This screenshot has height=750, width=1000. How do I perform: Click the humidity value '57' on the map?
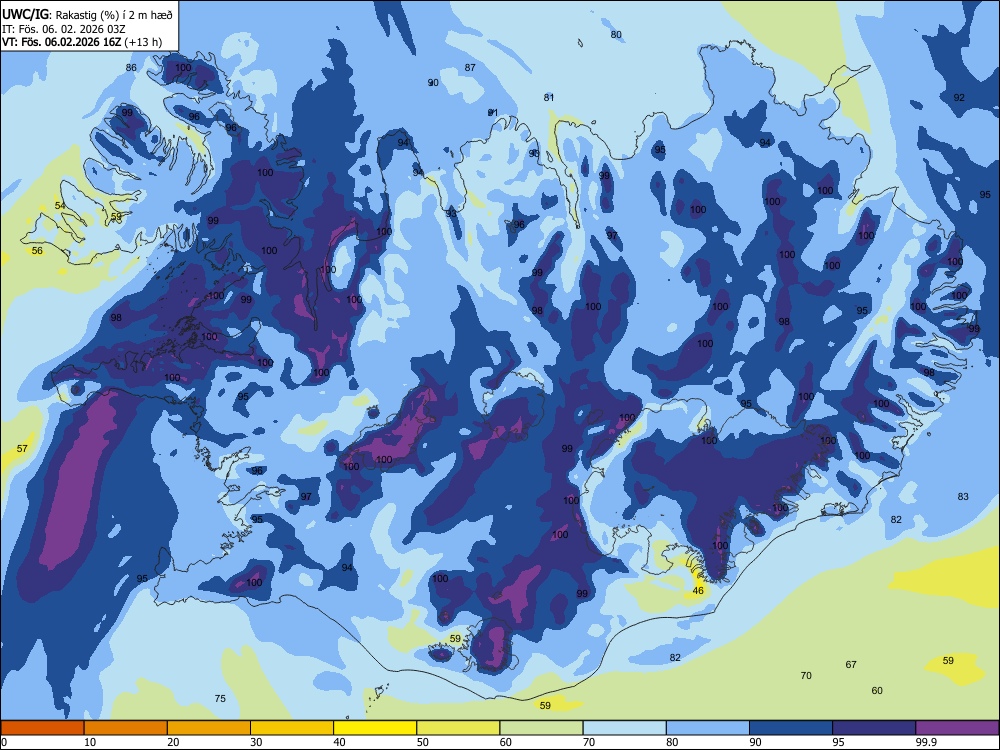click(22, 448)
